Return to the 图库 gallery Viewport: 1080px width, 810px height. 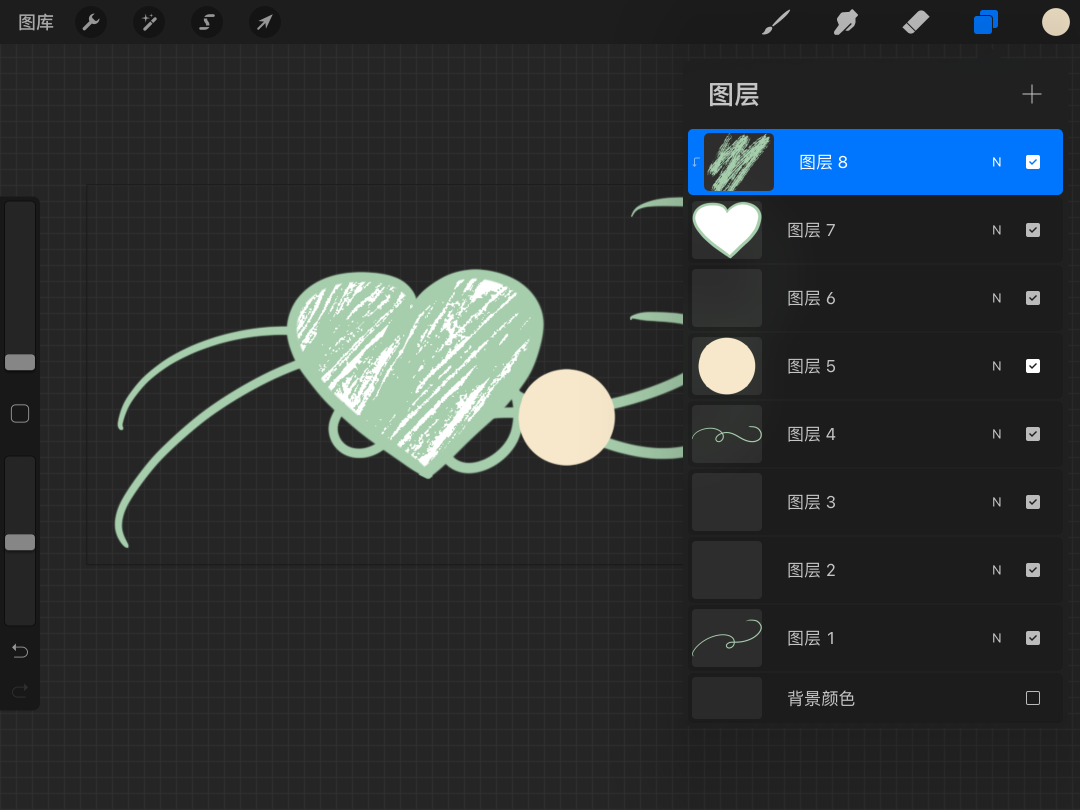(36, 22)
